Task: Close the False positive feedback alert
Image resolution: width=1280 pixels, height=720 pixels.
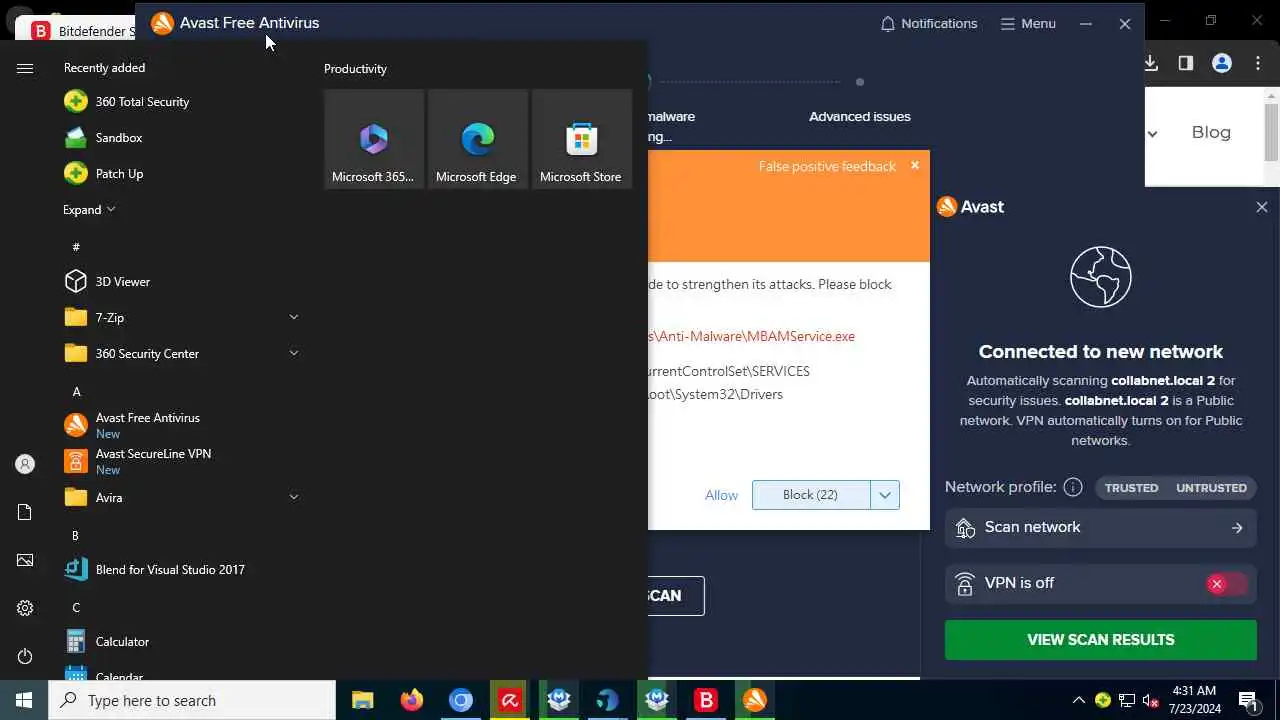Action: (914, 165)
